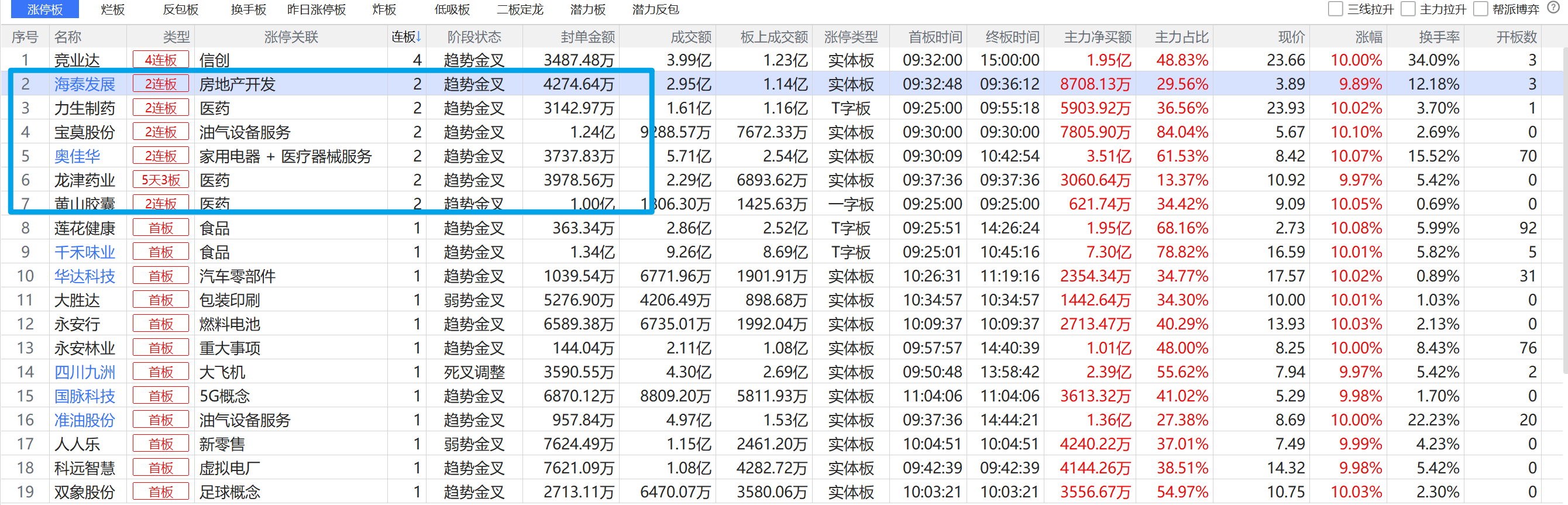Open the 低吸板 tab
Image resolution: width=1568 pixels, height=505 pixels.
(x=452, y=9)
